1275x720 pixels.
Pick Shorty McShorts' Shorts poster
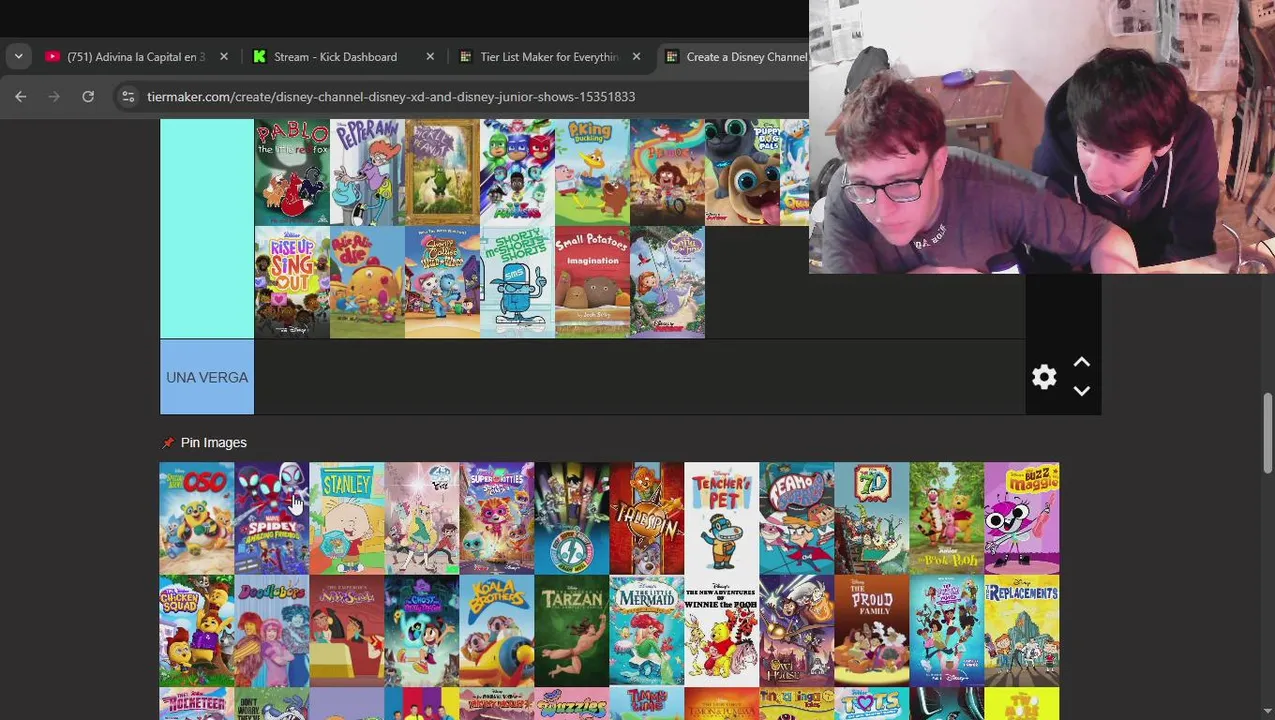517,282
